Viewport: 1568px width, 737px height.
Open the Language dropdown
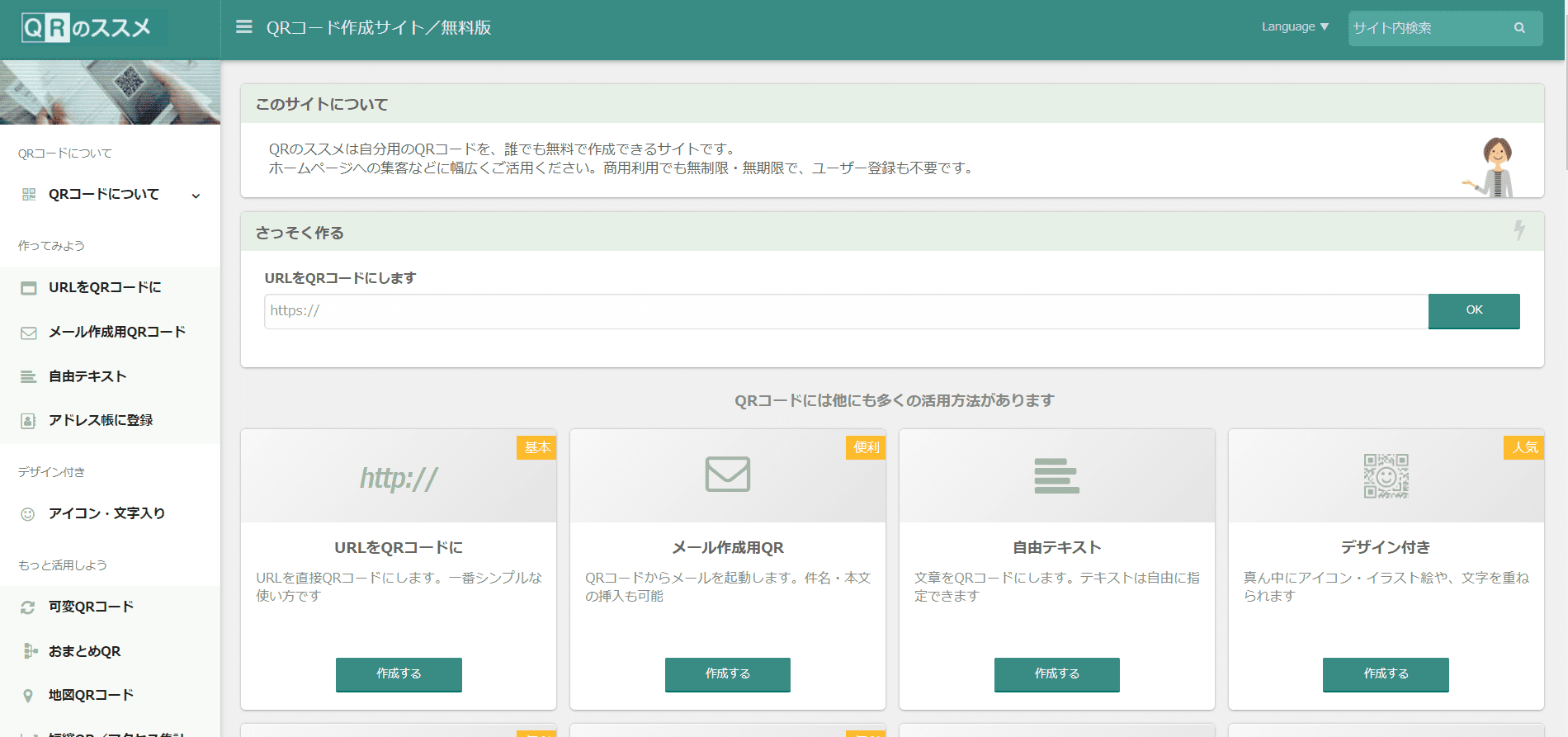coord(1294,27)
